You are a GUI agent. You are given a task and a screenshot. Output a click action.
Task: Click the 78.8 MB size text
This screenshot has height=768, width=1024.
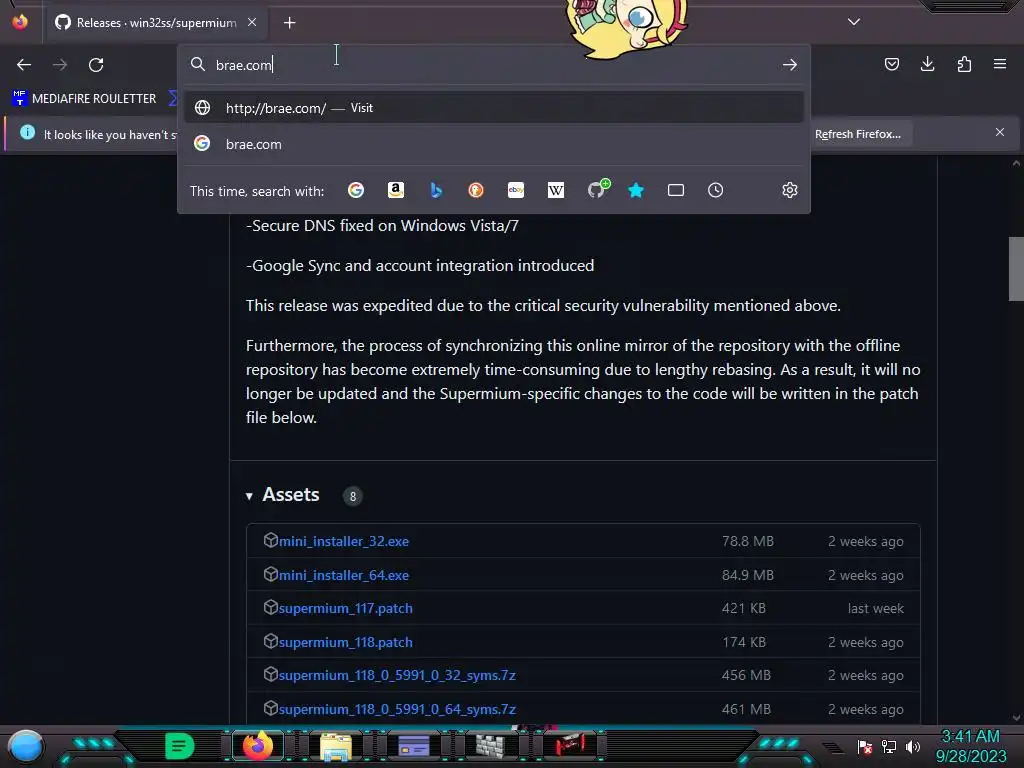[x=748, y=541]
